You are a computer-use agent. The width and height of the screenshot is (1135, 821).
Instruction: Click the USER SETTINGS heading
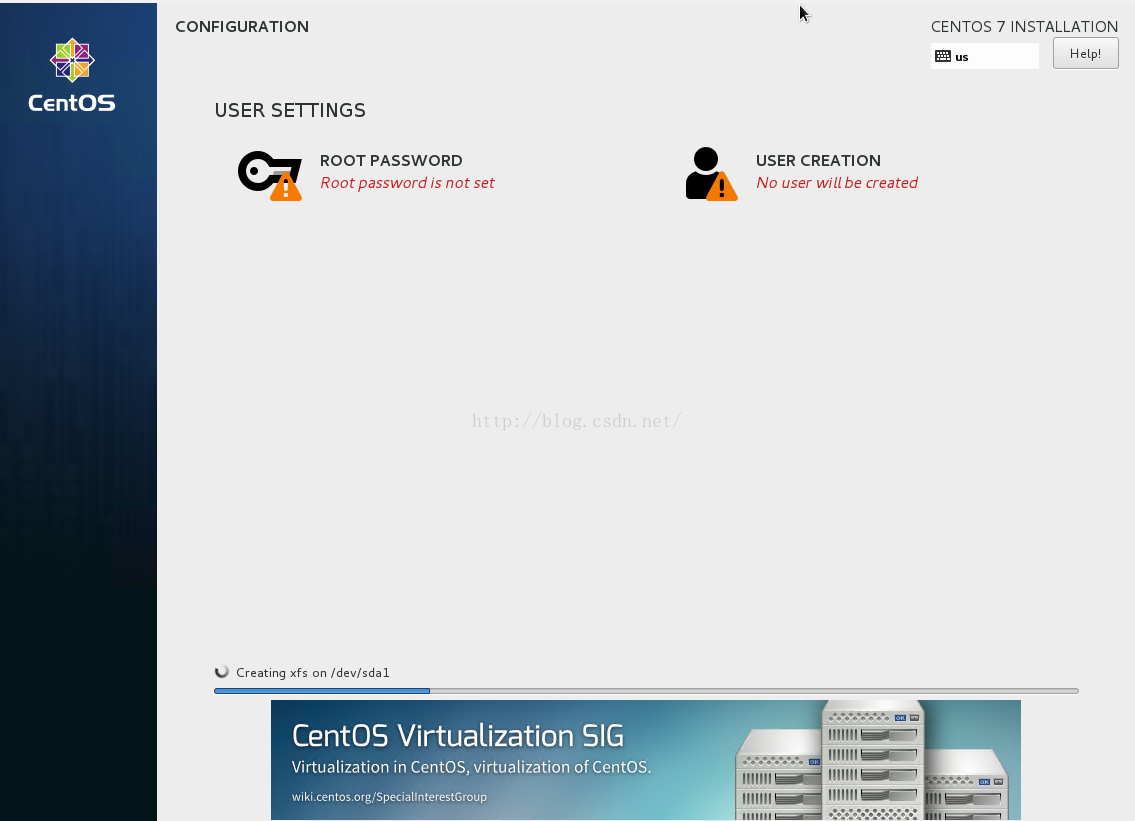pyautogui.click(x=290, y=110)
